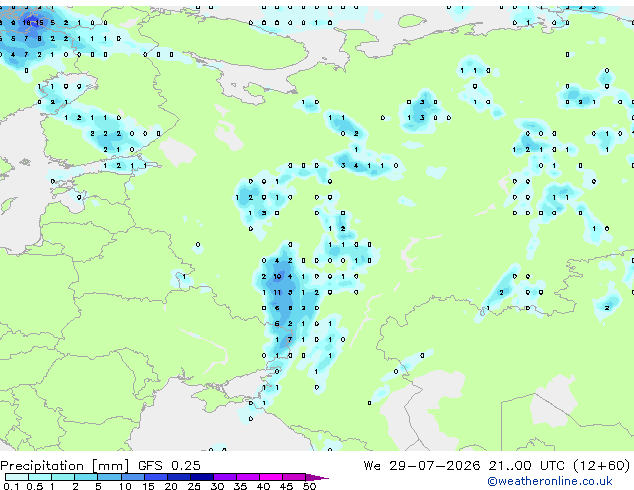Click the '[mm]' unit label

coord(110,466)
